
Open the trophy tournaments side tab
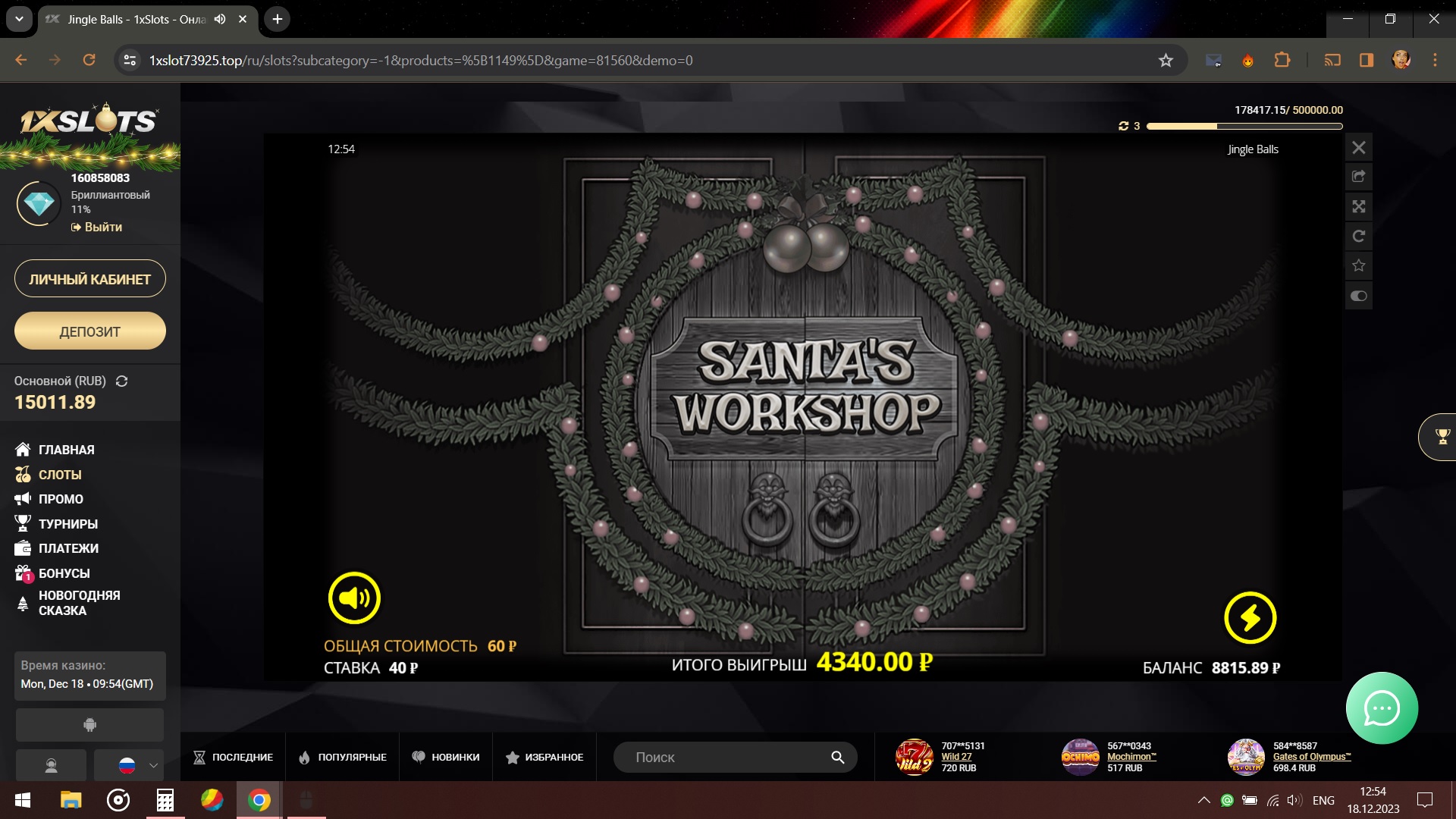click(x=1442, y=436)
